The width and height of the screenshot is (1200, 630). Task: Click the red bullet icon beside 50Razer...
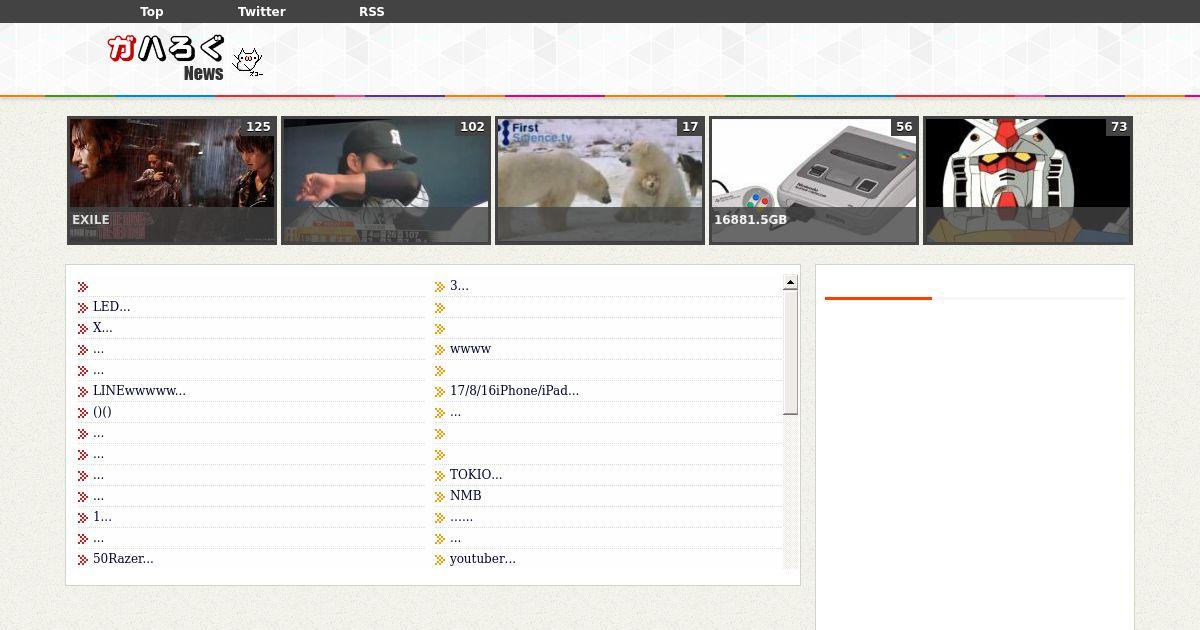point(83,560)
